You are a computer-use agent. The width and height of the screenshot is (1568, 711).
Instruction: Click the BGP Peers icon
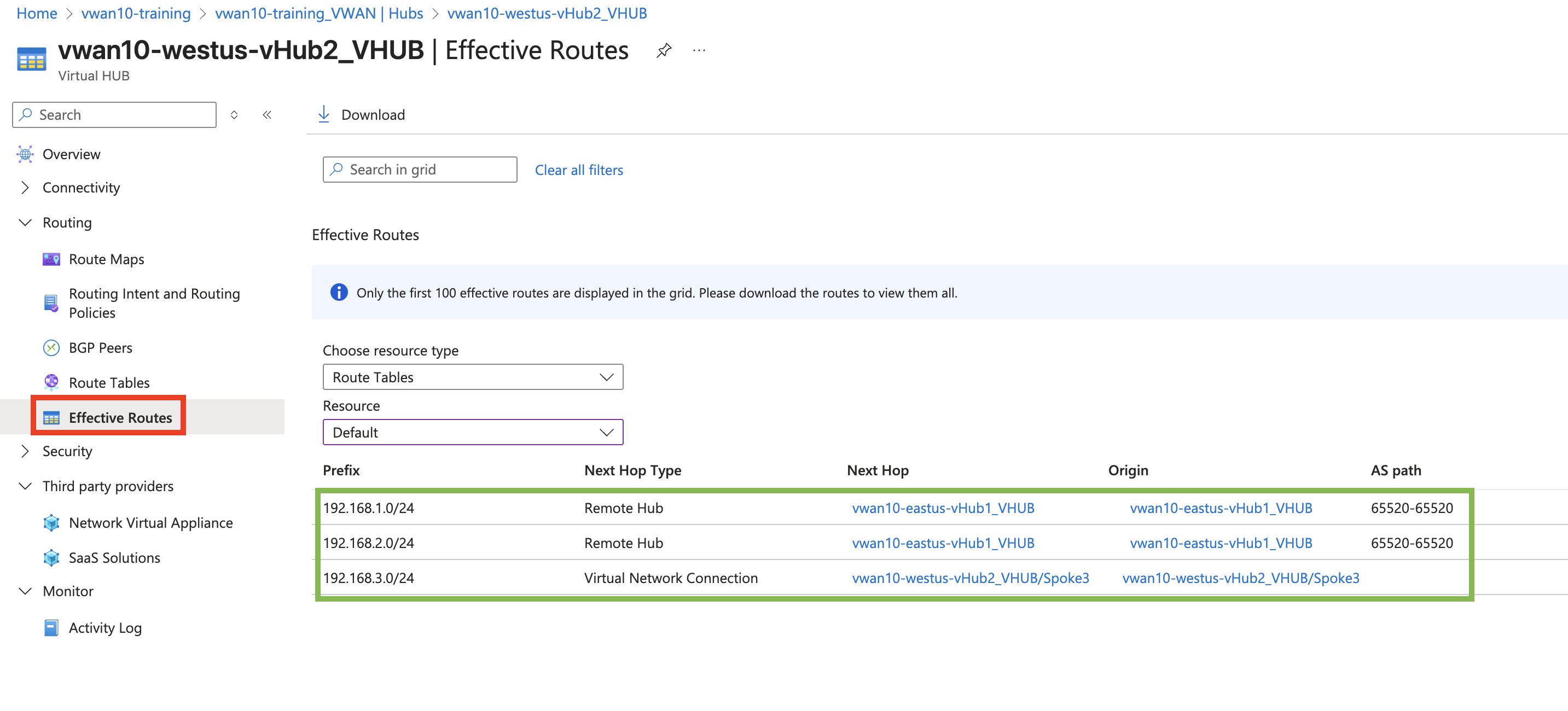click(51, 348)
